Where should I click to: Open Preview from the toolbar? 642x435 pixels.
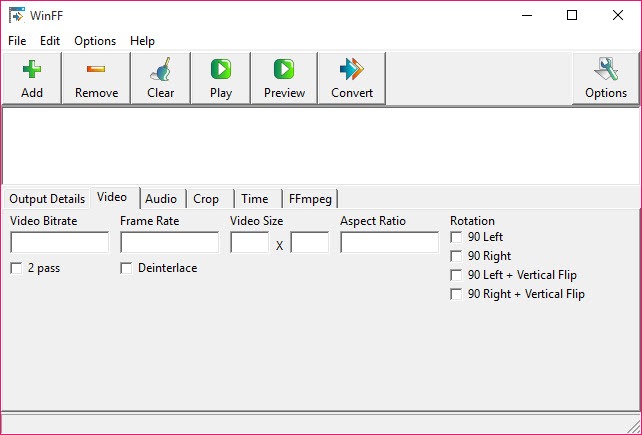(x=284, y=70)
